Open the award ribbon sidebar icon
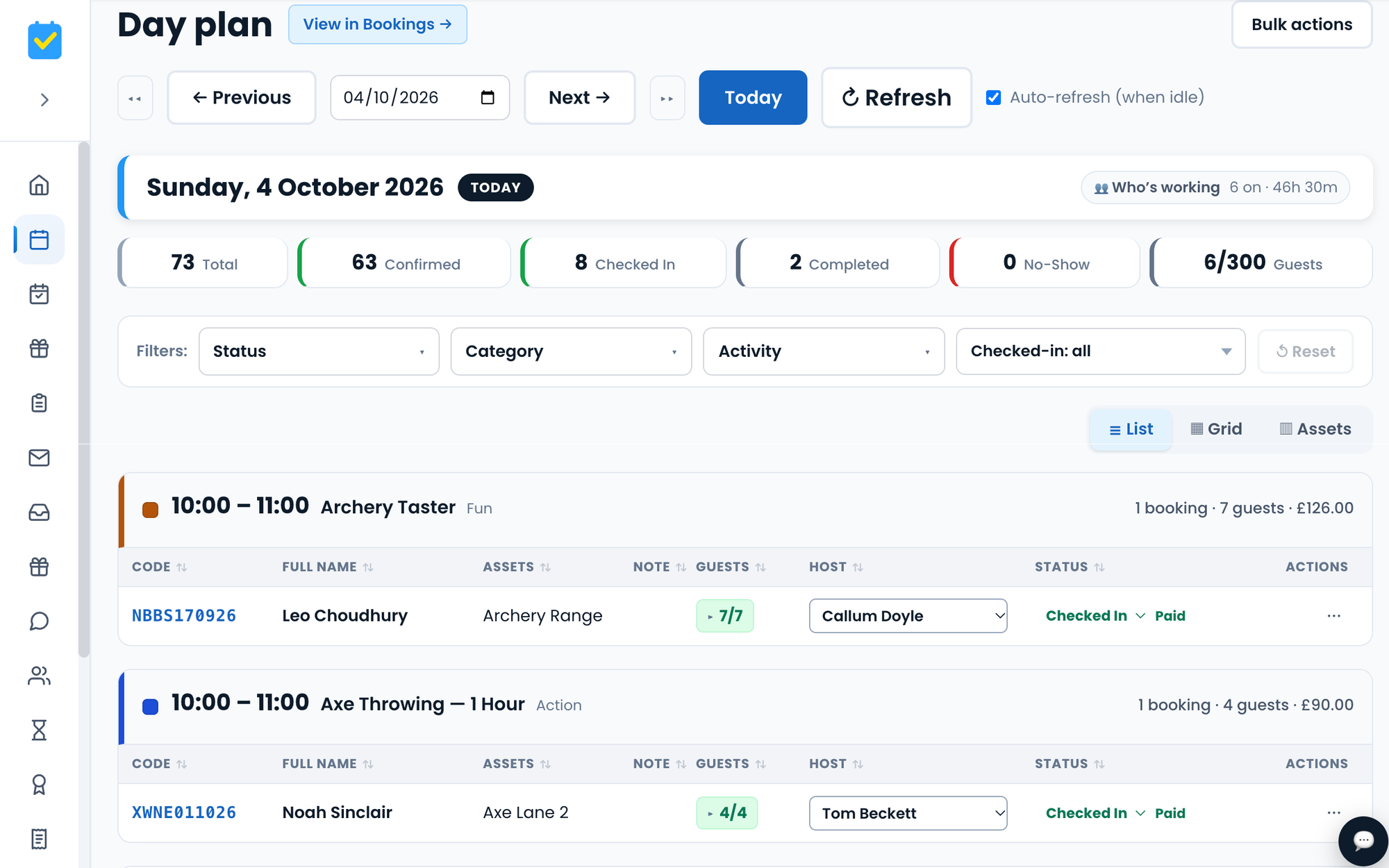 click(39, 785)
